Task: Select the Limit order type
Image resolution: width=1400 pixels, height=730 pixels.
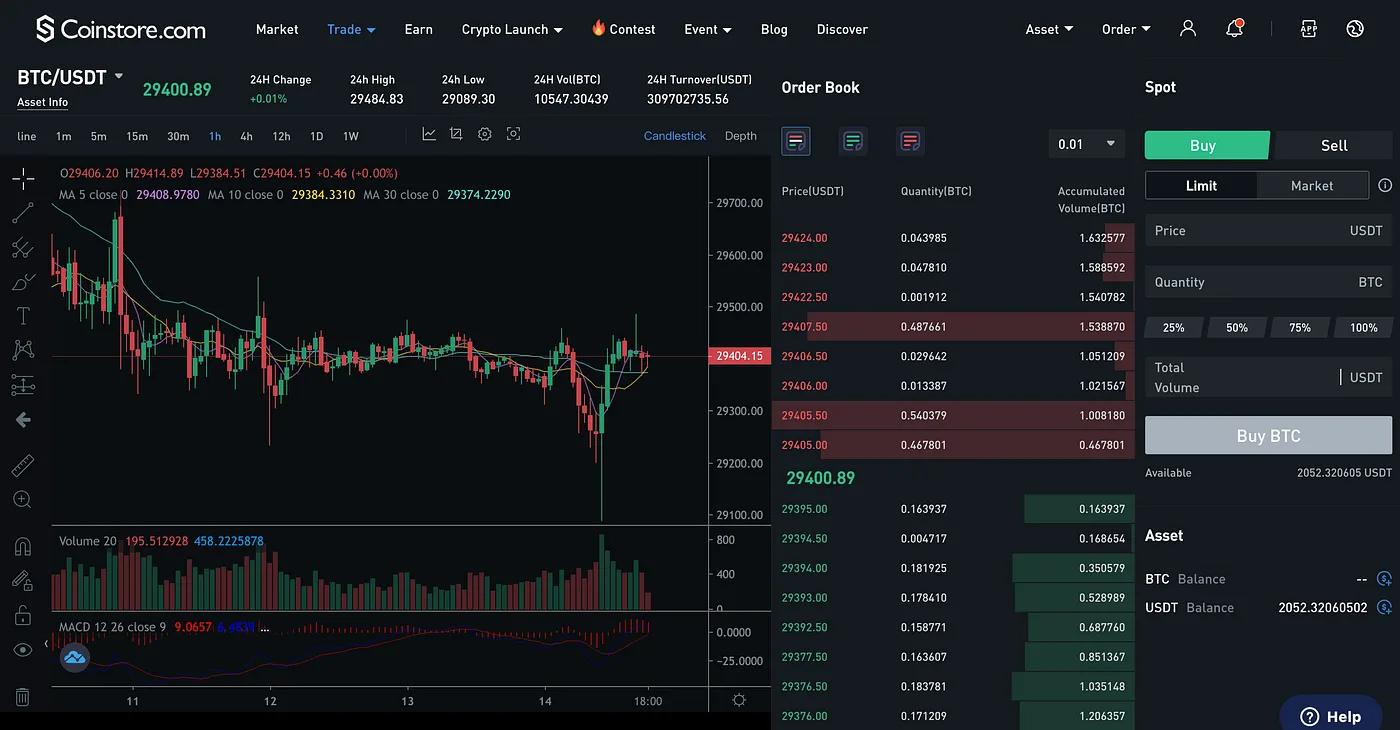Action: tap(1201, 185)
